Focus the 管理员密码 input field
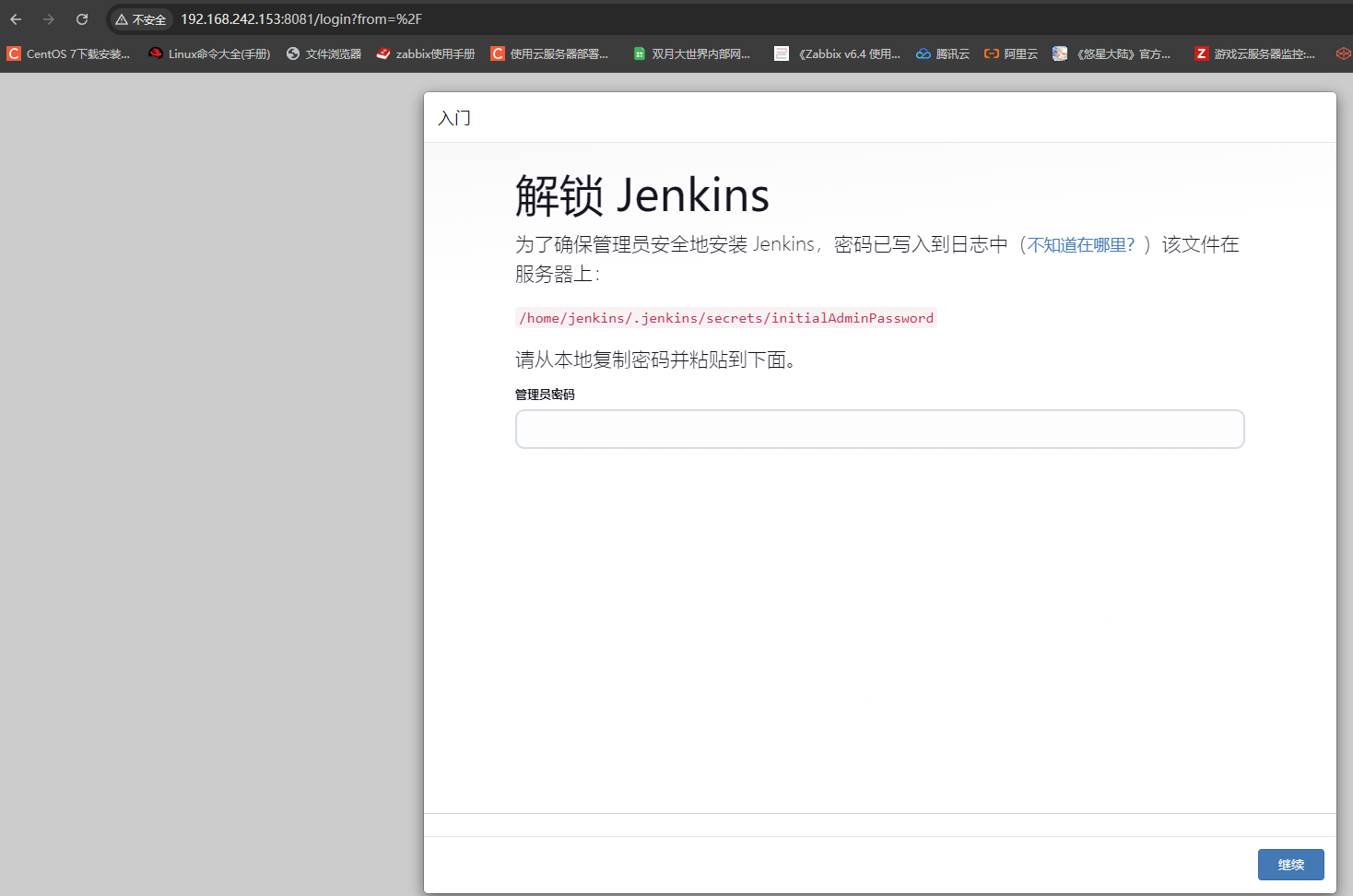The image size is (1353, 896). [x=880, y=430]
